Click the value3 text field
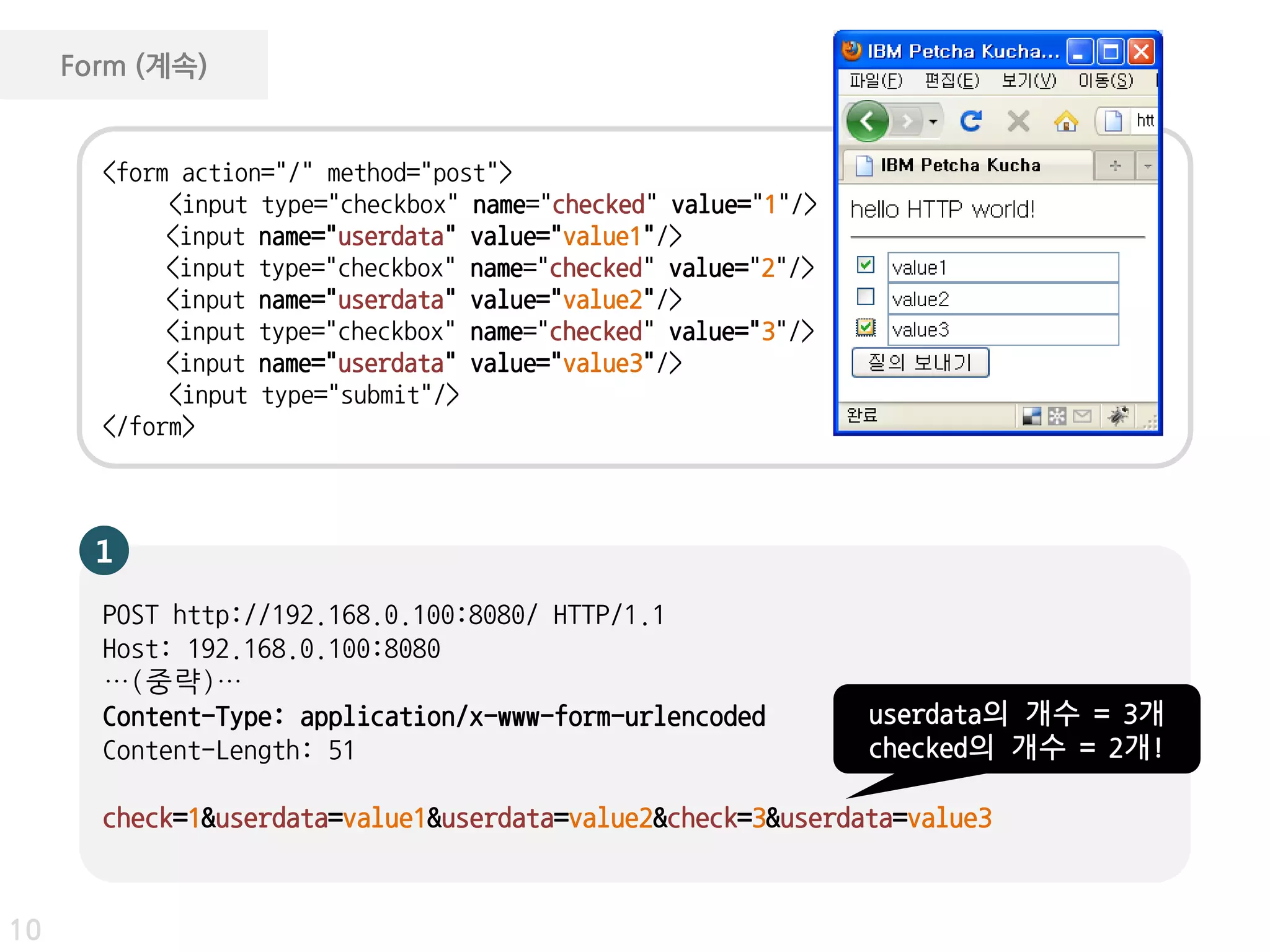This screenshot has width=1270, height=952. click(1003, 330)
